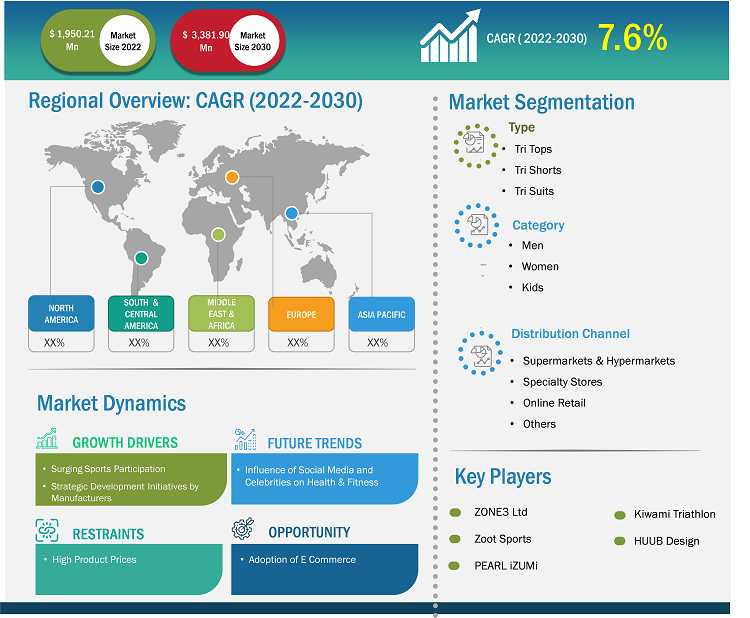Click the Future Trends icon
The height and width of the screenshot is (618, 750).
pos(245,440)
